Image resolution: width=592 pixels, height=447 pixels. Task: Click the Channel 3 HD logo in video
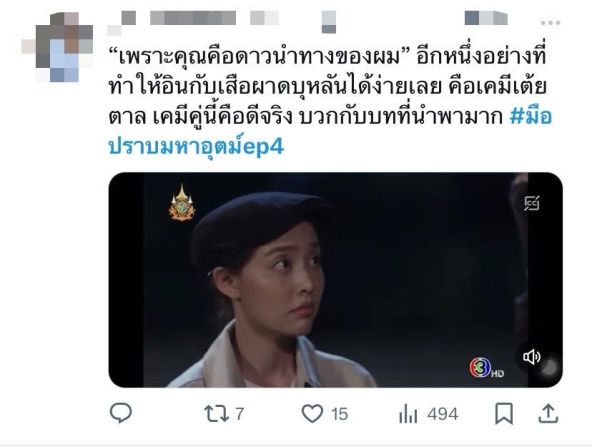pos(486,368)
